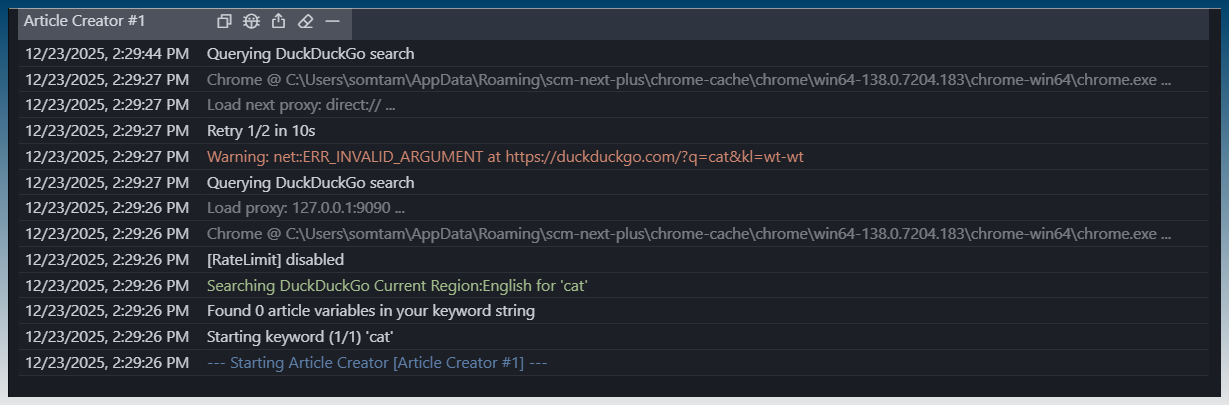Clear the log with eraser icon

[306, 21]
